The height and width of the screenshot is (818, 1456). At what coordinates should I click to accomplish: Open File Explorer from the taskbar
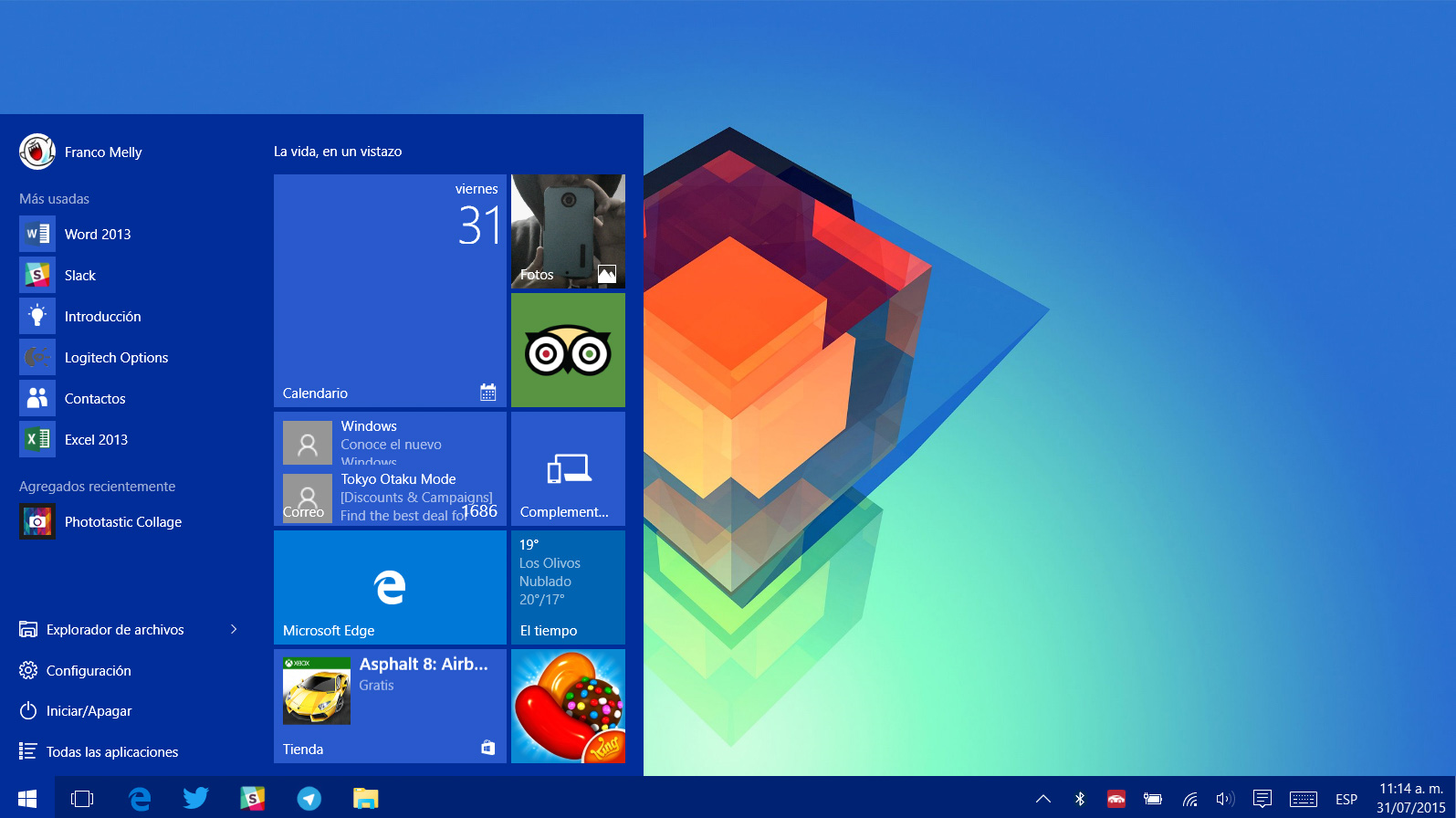coord(365,798)
